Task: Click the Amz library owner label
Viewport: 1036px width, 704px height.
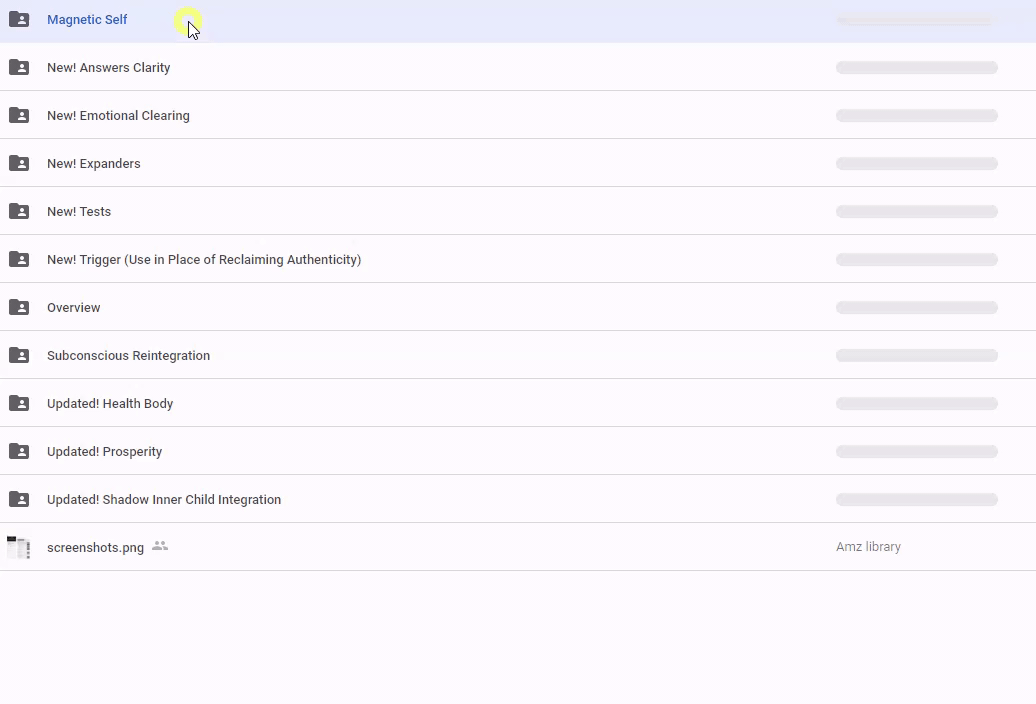Action: [x=868, y=547]
